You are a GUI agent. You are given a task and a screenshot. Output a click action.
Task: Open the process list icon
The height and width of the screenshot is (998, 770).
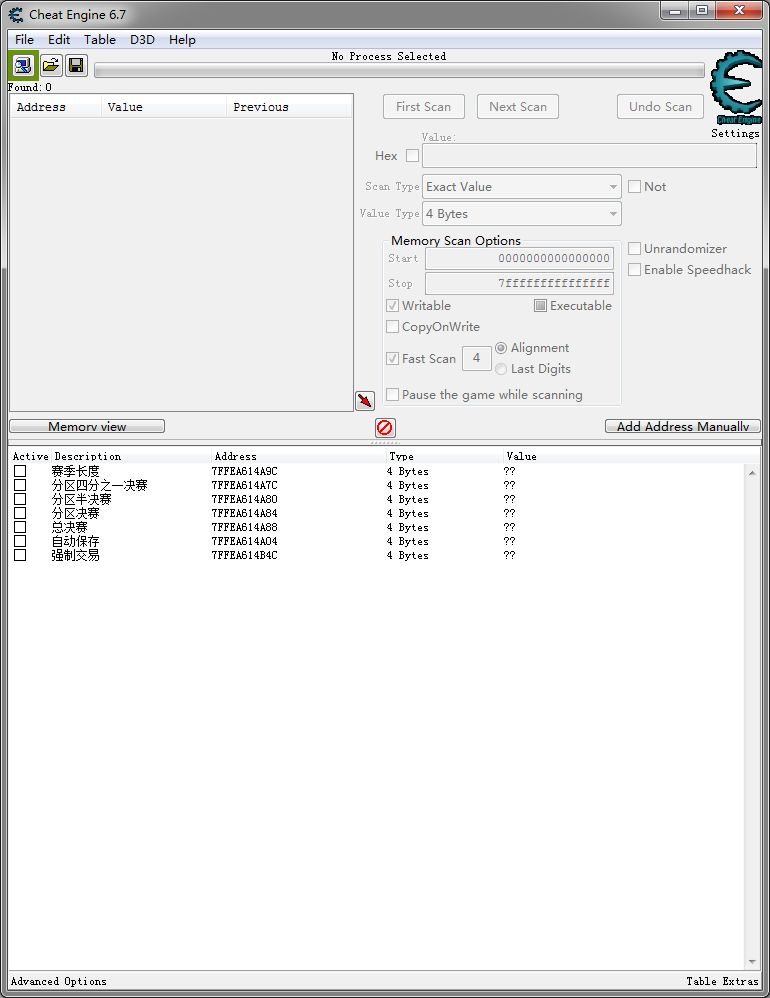pos(24,65)
